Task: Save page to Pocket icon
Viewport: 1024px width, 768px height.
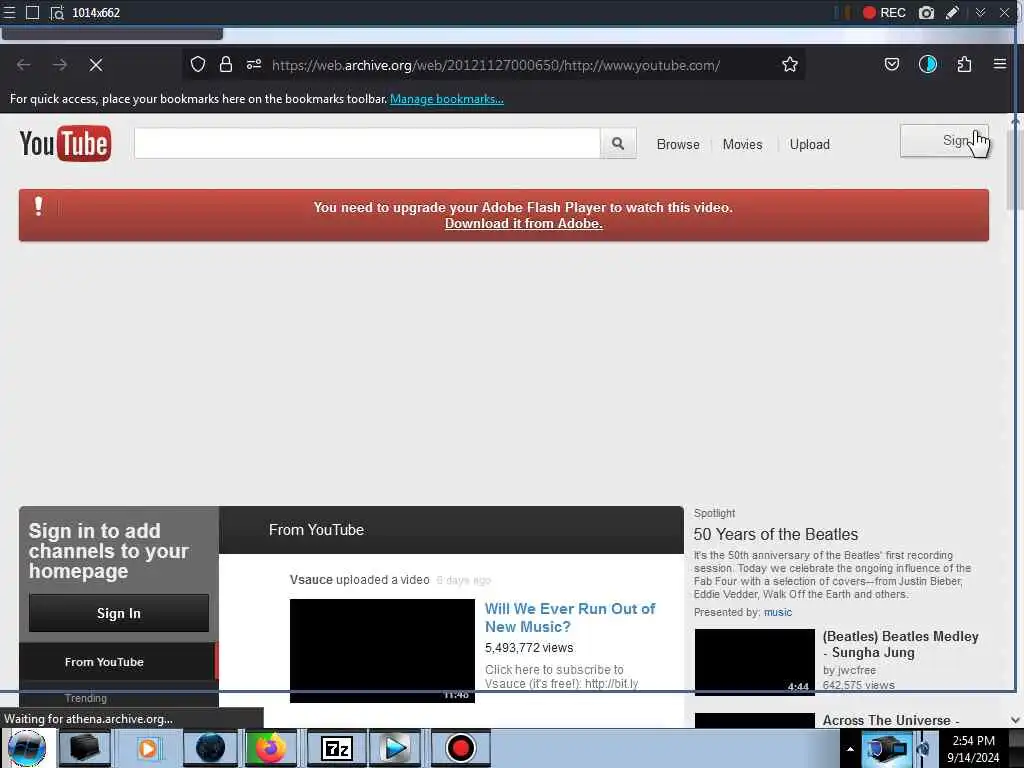Action: [x=891, y=64]
